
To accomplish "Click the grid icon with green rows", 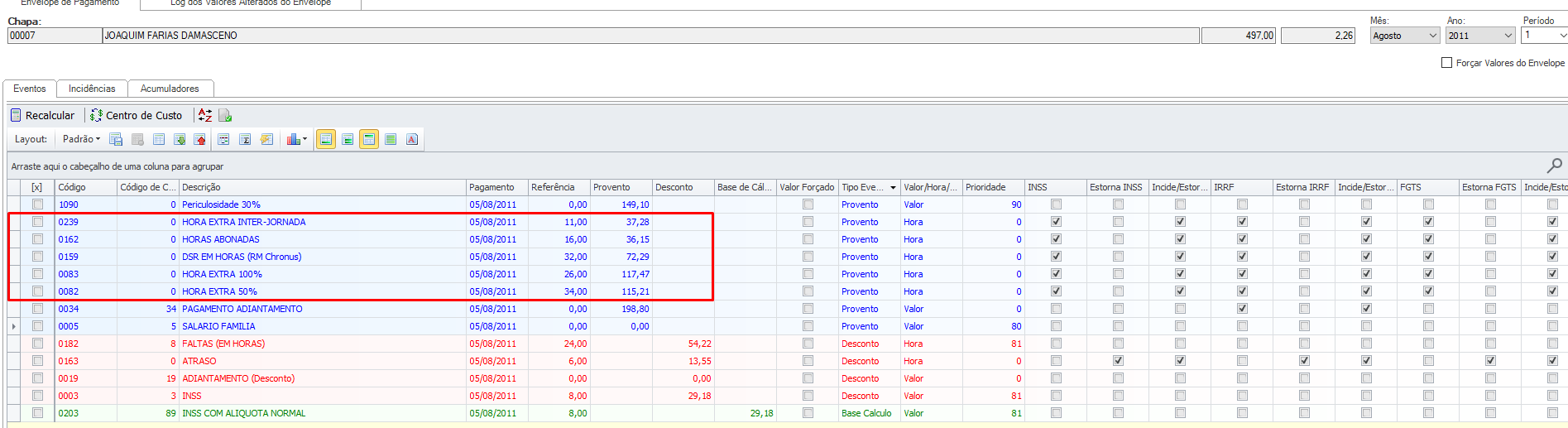I will click(x=348, y=139).
